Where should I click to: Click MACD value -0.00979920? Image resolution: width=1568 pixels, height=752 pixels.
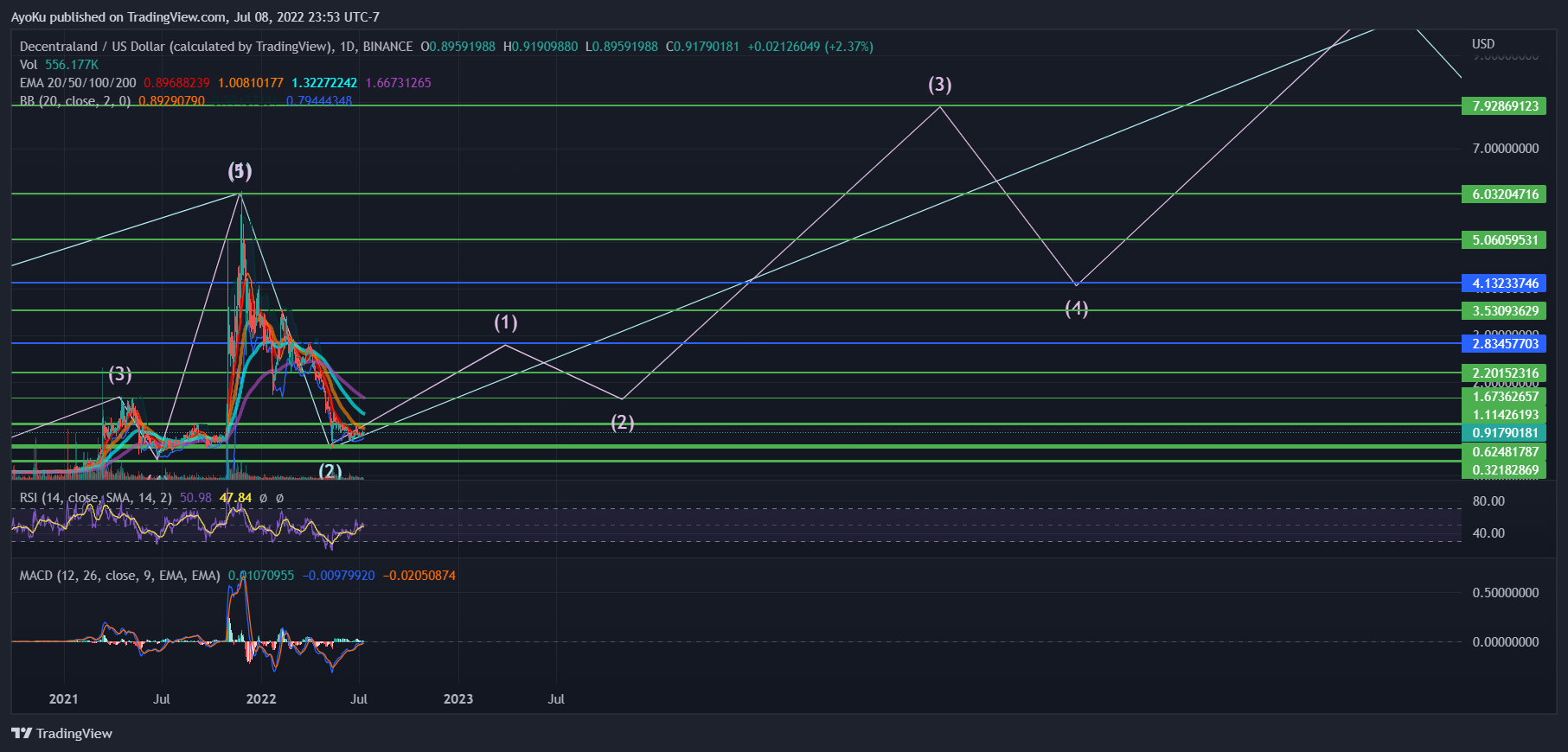338,576
